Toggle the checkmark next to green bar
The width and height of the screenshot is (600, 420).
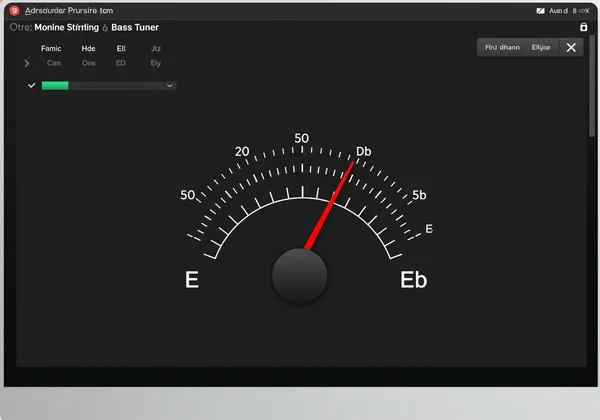[31, 85]
